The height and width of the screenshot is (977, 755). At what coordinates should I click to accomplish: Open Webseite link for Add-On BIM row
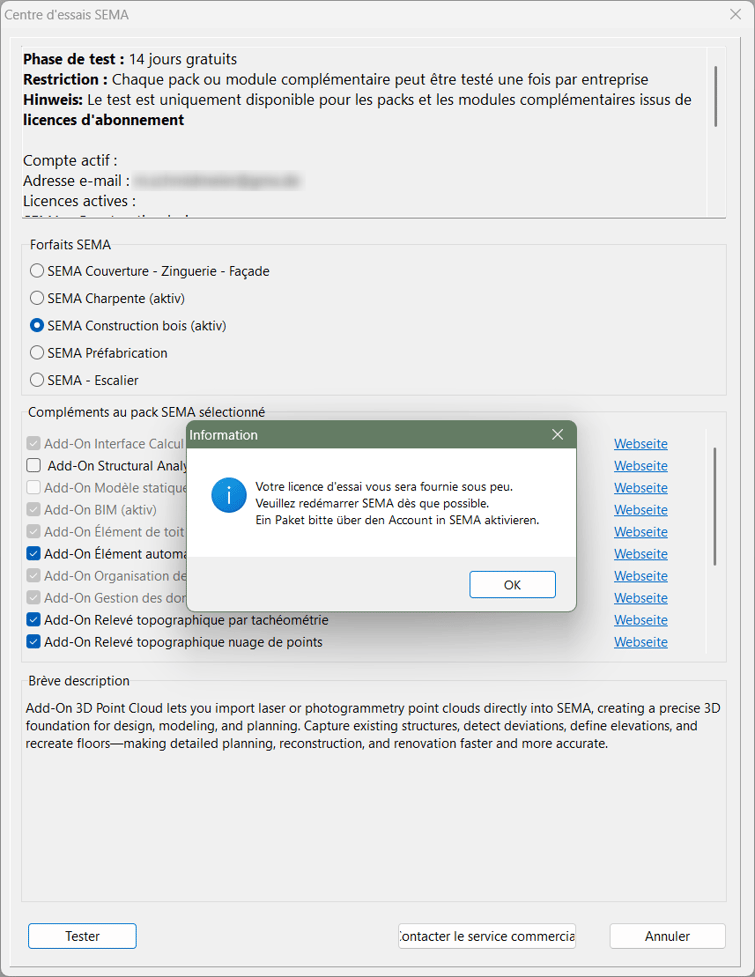click(x=640, y=510)
